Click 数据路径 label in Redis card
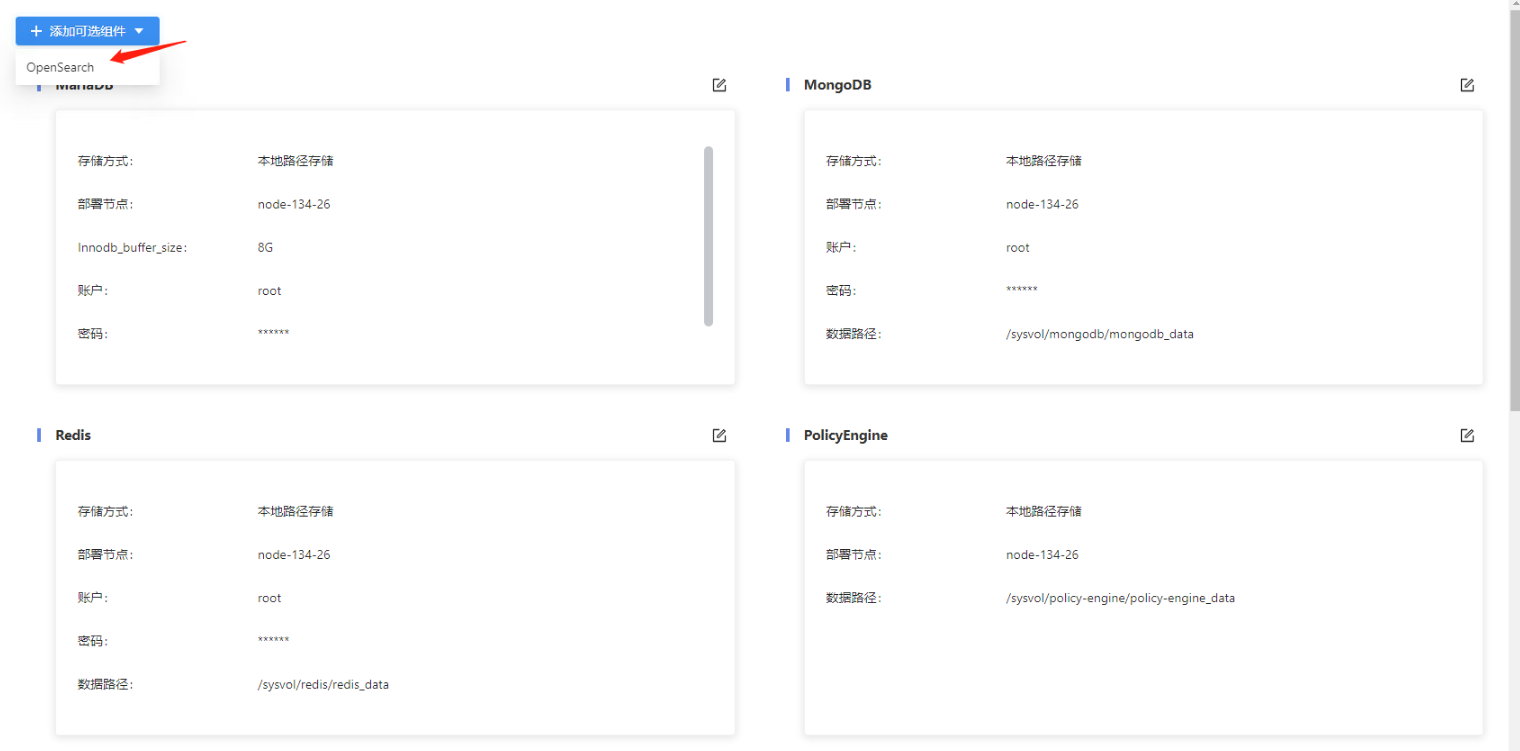This screenshot has height=751, width=1520. click(x=106, y=685)
